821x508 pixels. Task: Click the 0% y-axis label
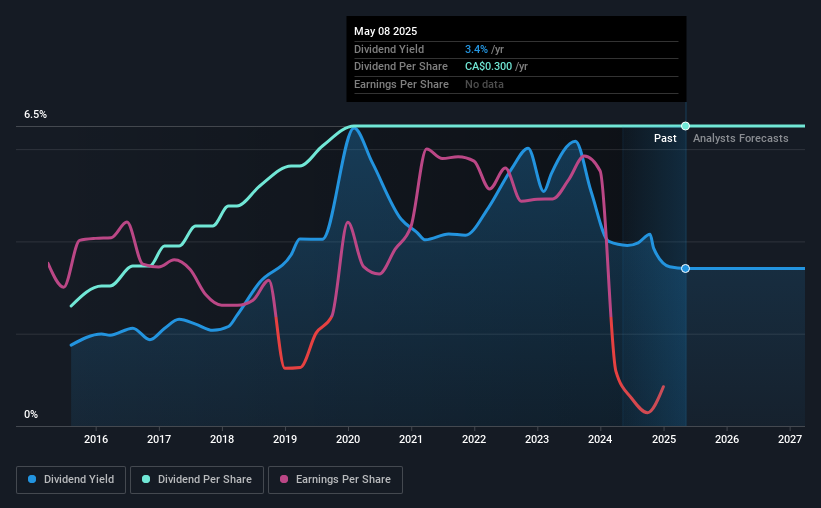point(31,414)
